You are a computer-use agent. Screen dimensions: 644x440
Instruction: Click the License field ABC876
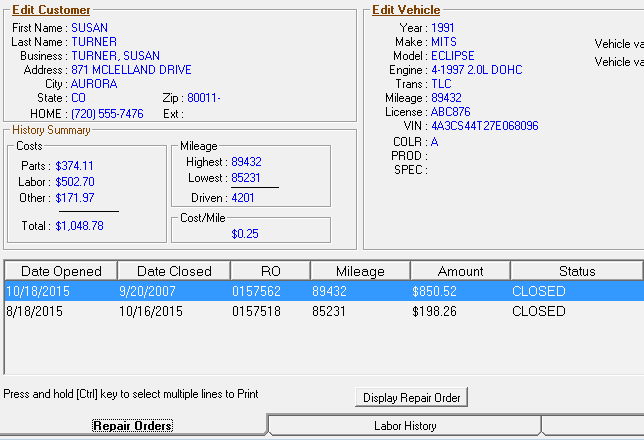point(450,112)
